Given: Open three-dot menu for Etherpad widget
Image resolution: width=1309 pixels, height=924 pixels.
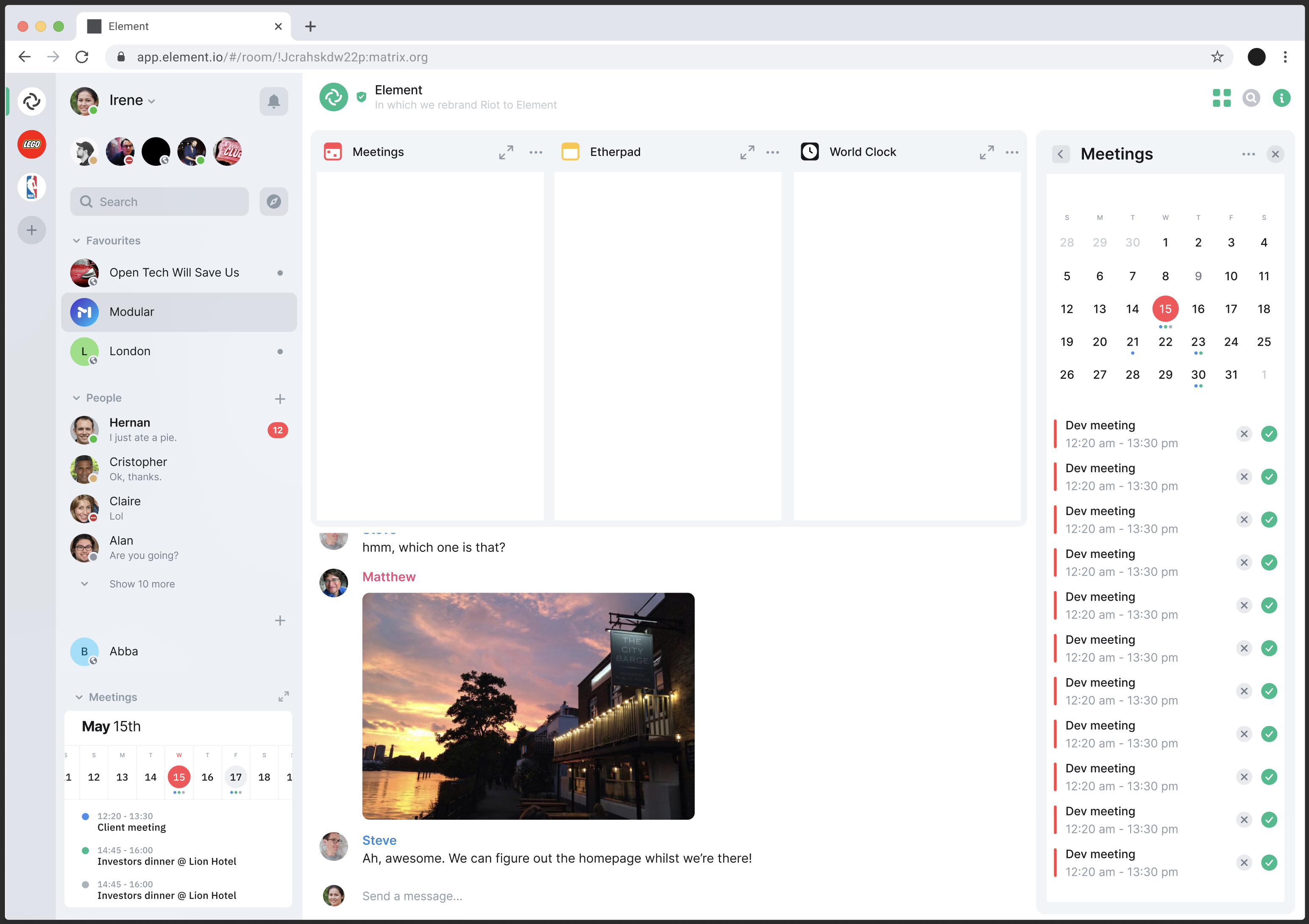Looking at the screenshot, I should click(x=773, y=152).
